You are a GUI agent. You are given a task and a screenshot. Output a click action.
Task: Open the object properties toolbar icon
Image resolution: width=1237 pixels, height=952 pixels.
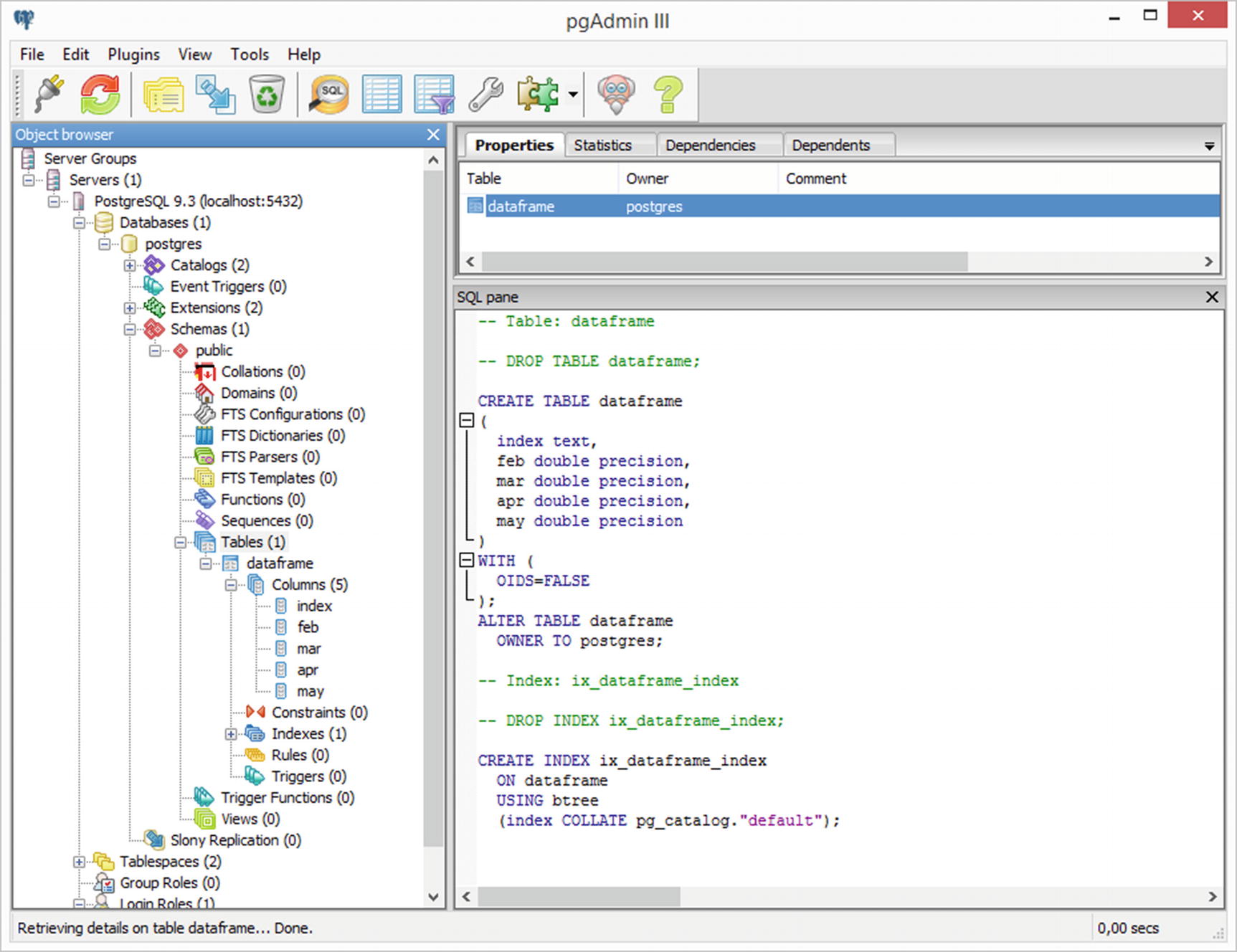pyautogui.click(x=163, y=94)
